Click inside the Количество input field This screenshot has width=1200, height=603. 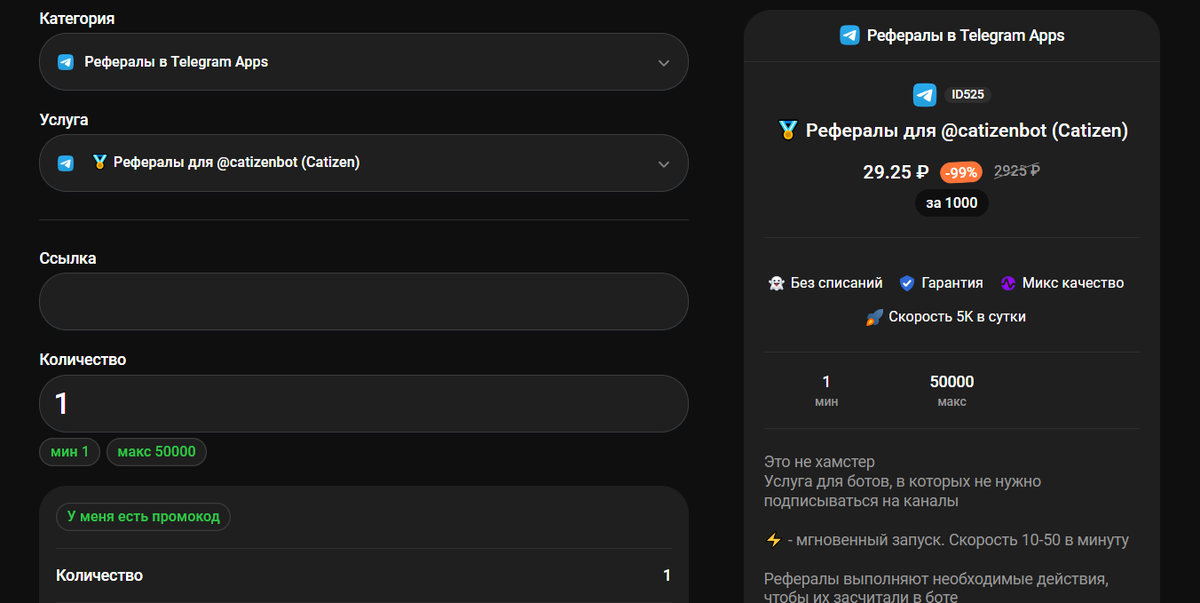pos(363,404)
